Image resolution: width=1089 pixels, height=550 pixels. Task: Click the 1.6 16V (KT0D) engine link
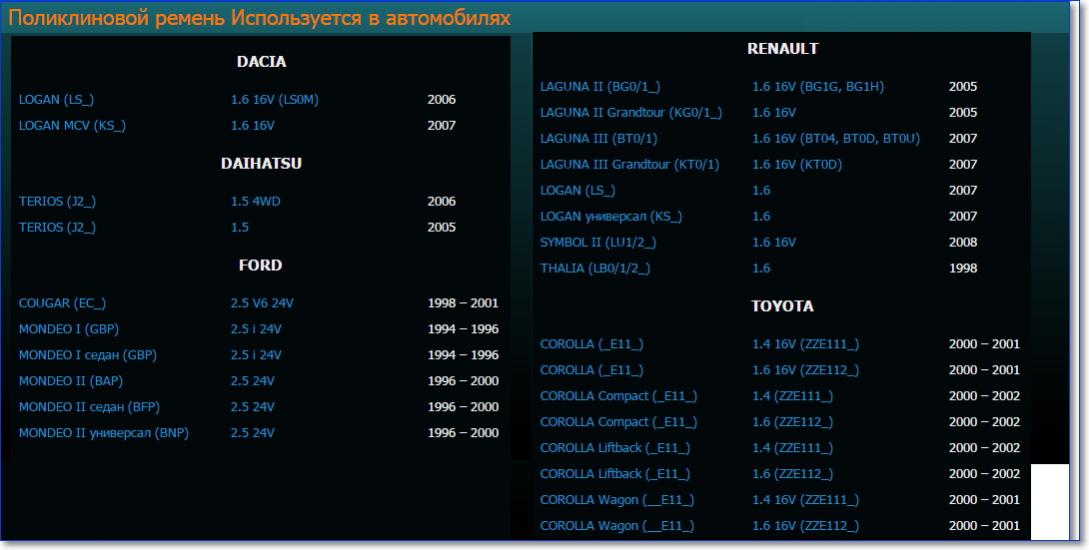click(797, 165)
